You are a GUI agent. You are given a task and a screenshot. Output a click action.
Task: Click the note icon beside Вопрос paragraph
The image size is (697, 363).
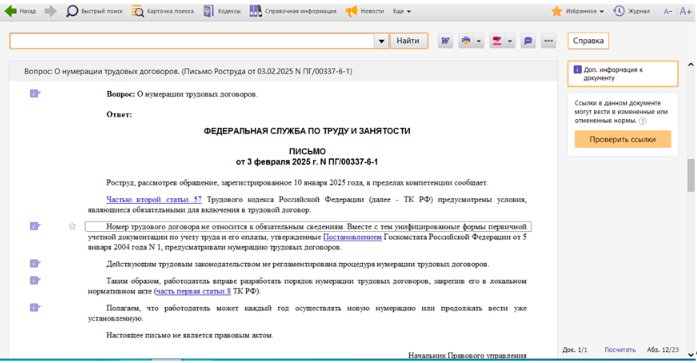pyautogui.click(x=35, y=93)
